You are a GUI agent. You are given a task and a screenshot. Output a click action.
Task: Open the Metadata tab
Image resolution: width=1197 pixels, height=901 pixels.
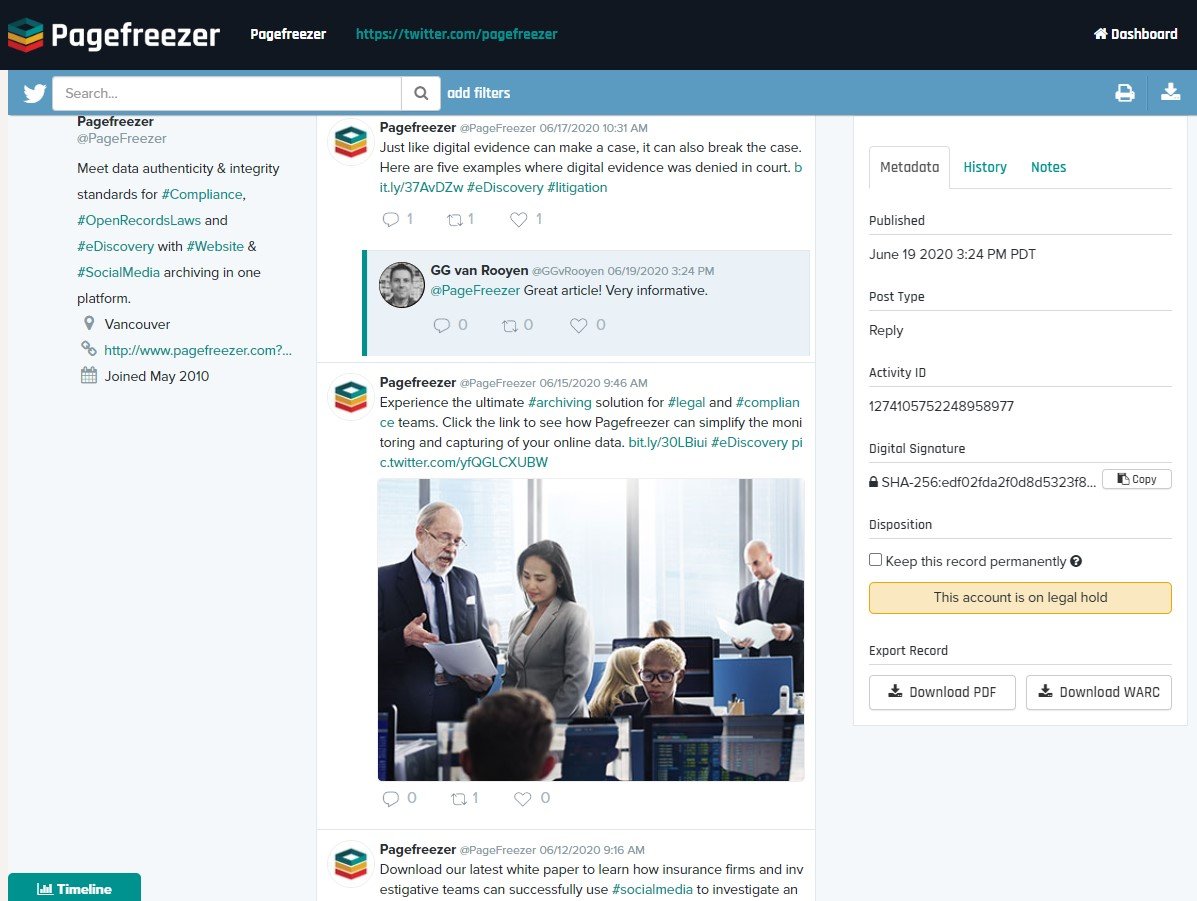coord(909,167)
